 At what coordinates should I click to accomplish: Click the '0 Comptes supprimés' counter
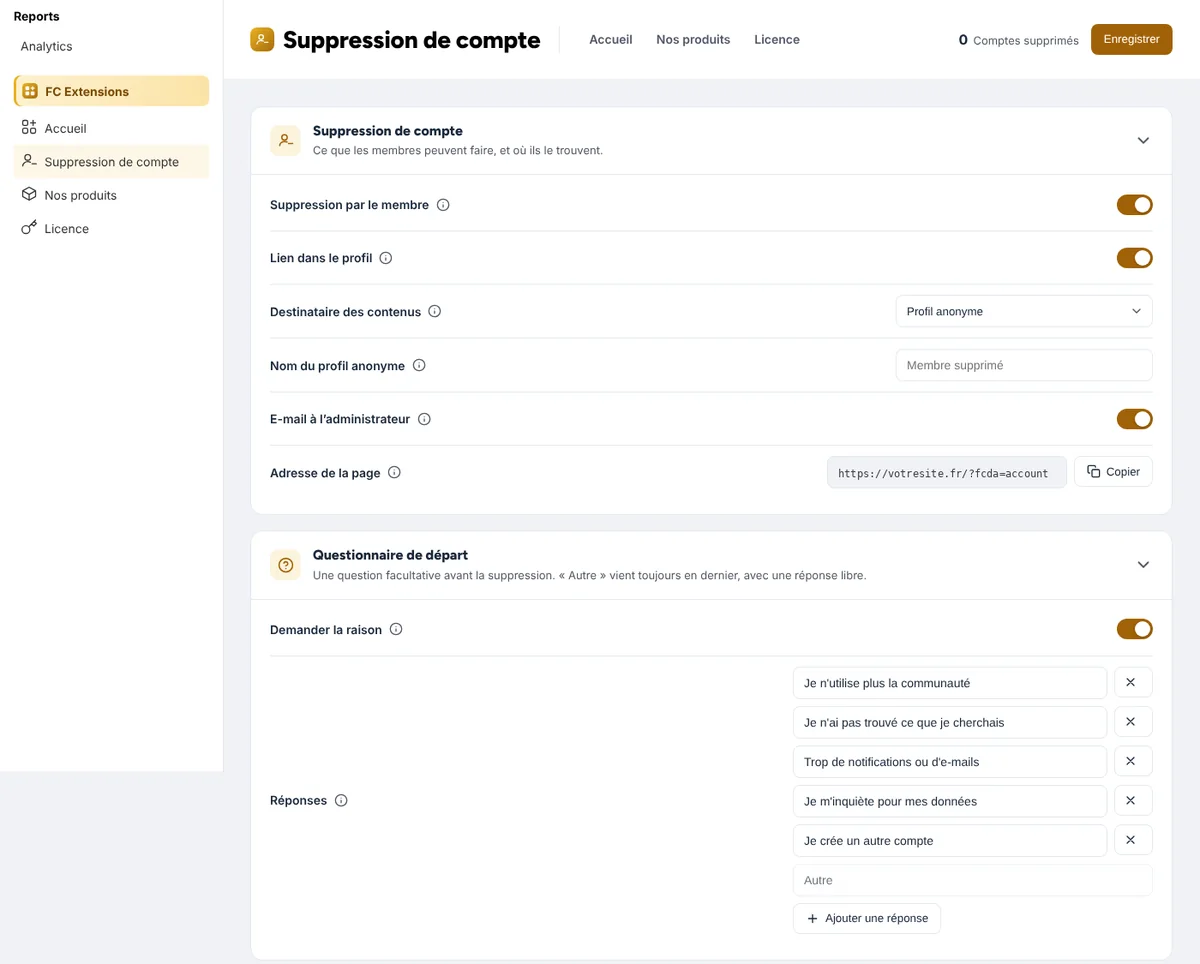pyautogui.click(x=1018, y=40)
